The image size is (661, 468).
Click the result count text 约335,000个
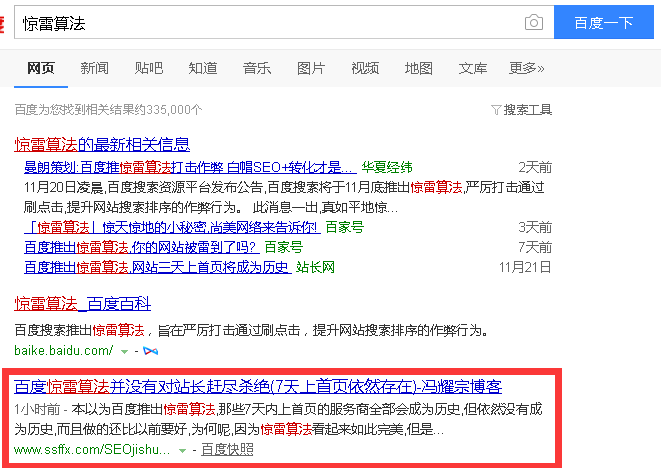click(170, 110)
